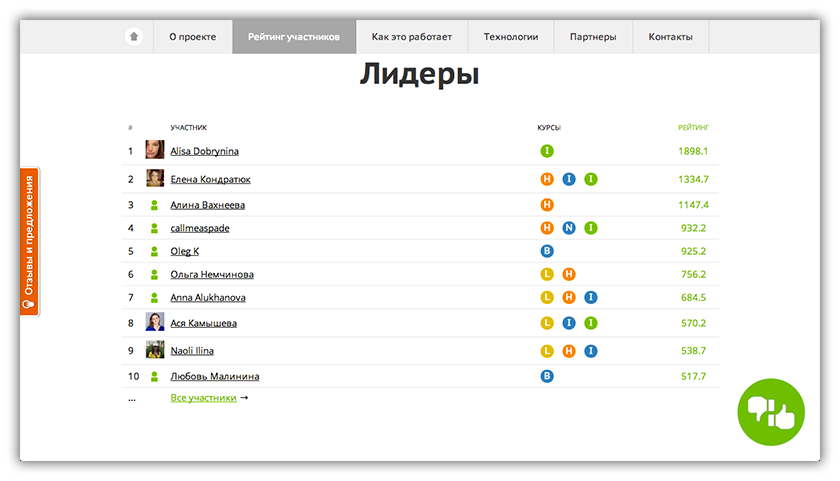Click the rating value 925.2
840x481 pixels.
click(693, 251)
